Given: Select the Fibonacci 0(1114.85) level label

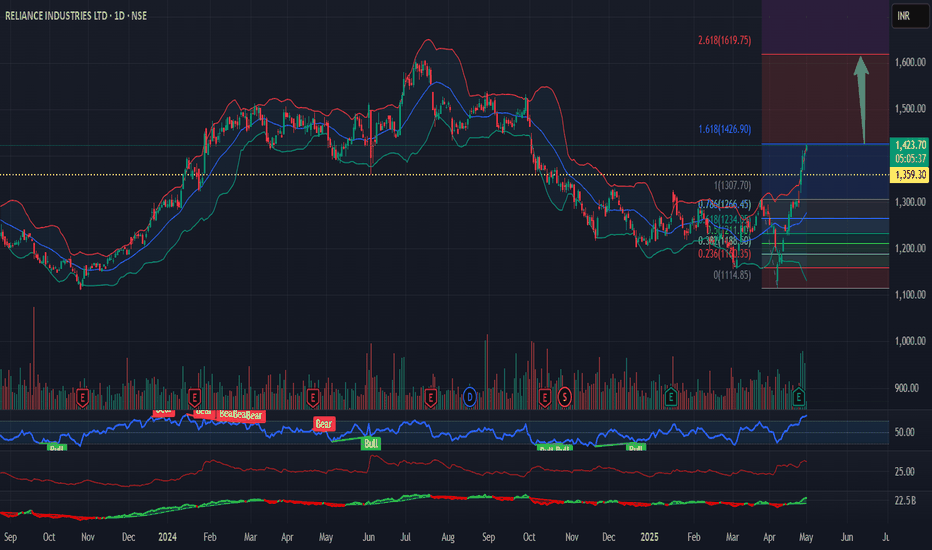Looking at the screenshot, I should point(732,275).
